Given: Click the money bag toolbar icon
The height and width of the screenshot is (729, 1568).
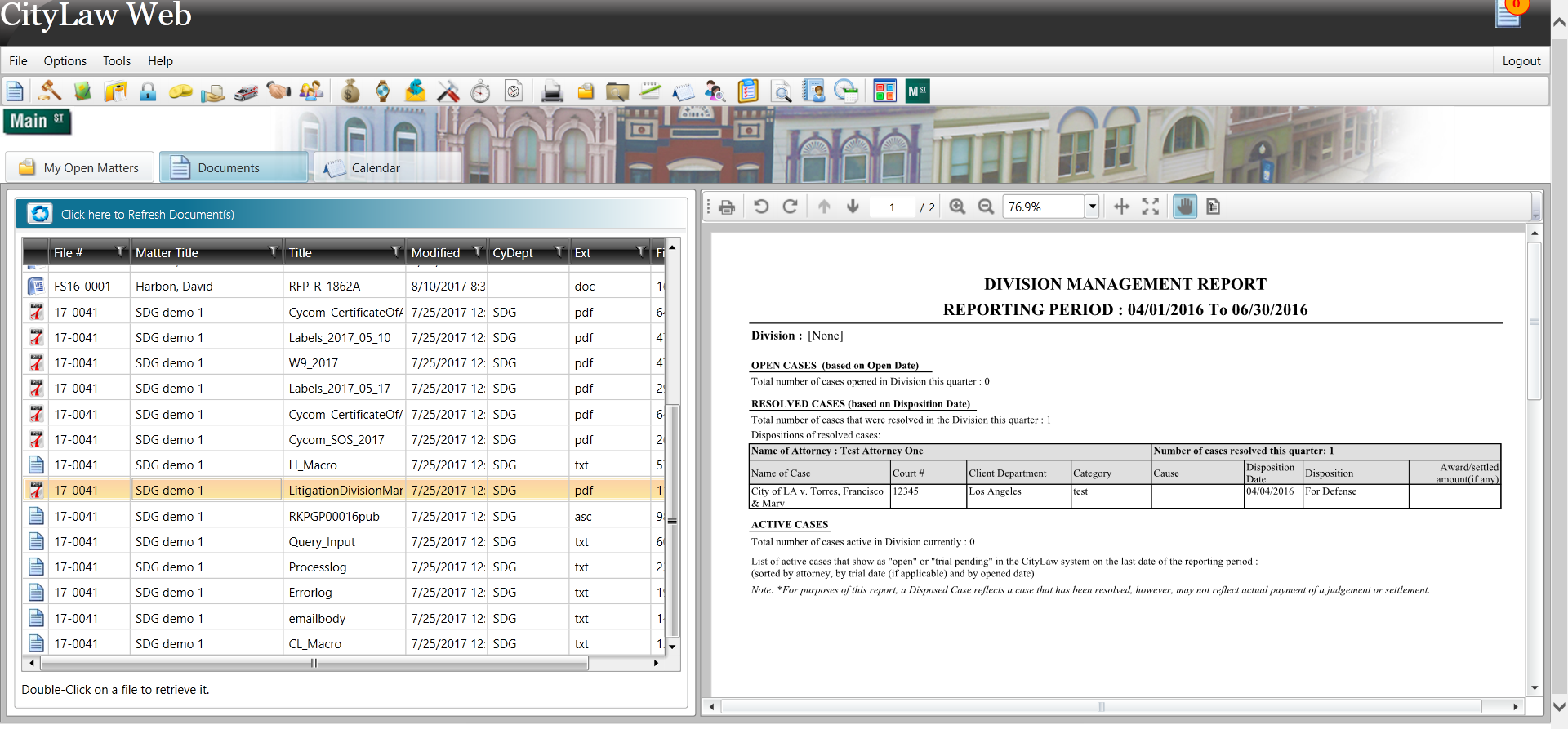Looking at the screenshot, I should click(x=350, y=91).
